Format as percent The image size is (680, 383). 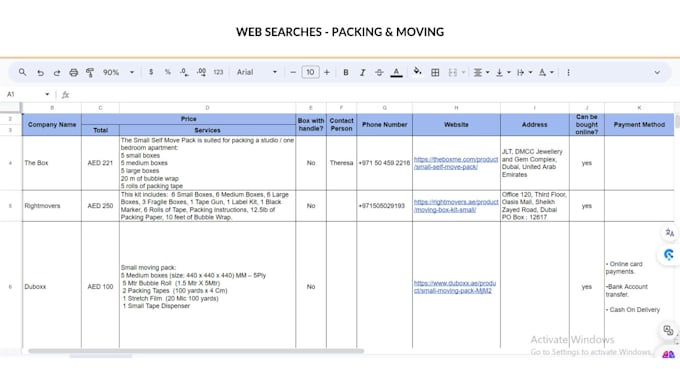167,72
